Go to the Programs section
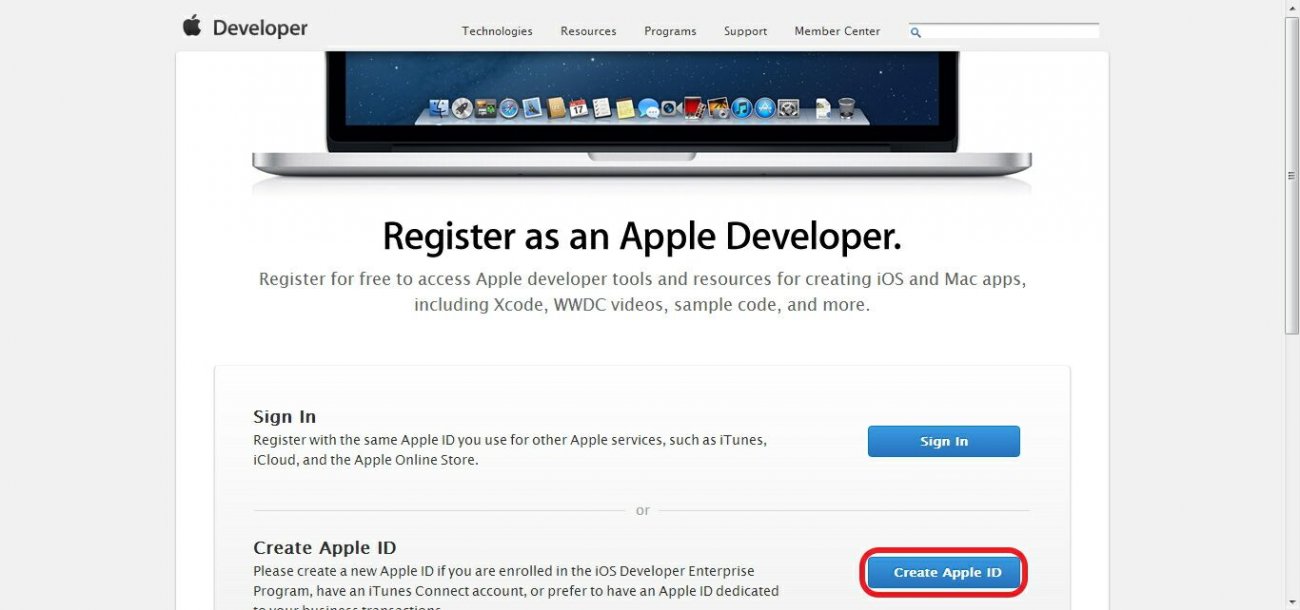This screenshot has width=1300, height=610. [x=670, y=31]
